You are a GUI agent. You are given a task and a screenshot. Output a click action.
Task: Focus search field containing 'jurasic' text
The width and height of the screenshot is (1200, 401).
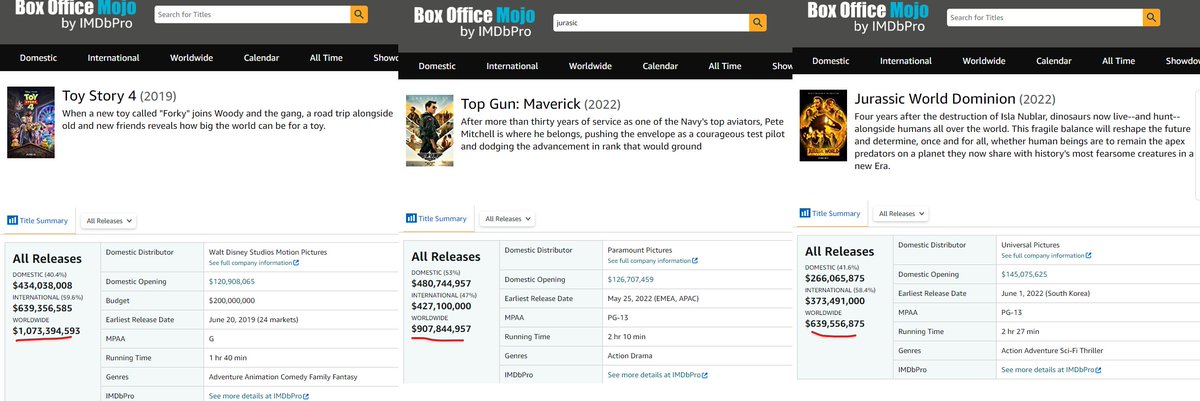pyautogui.click(x=651, y=21)
